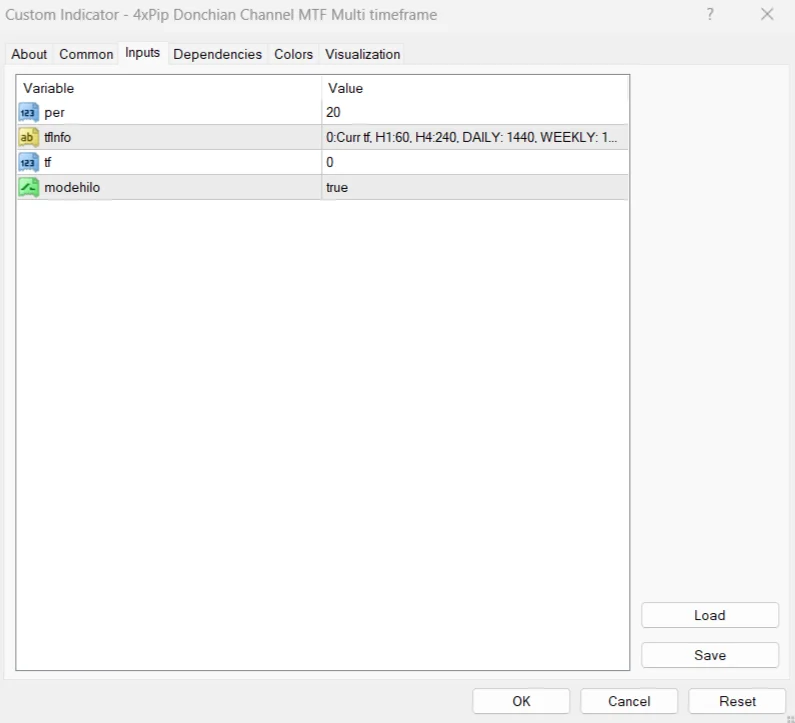795x723 pixels.
Task: Edit the tfInfo value string
Action: coord(475,137)
